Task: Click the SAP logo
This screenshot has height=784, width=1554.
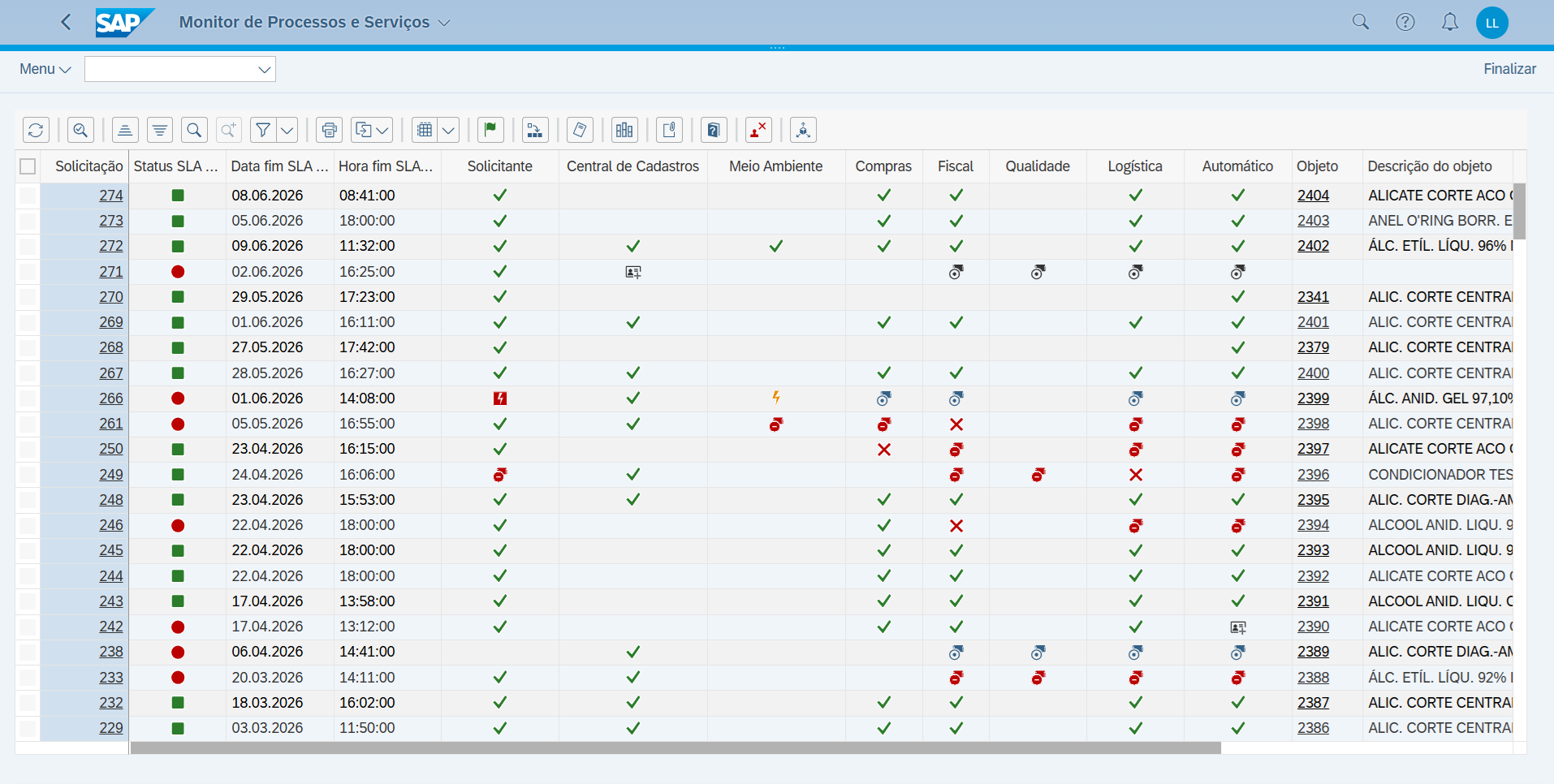Action: click(124, 23)
